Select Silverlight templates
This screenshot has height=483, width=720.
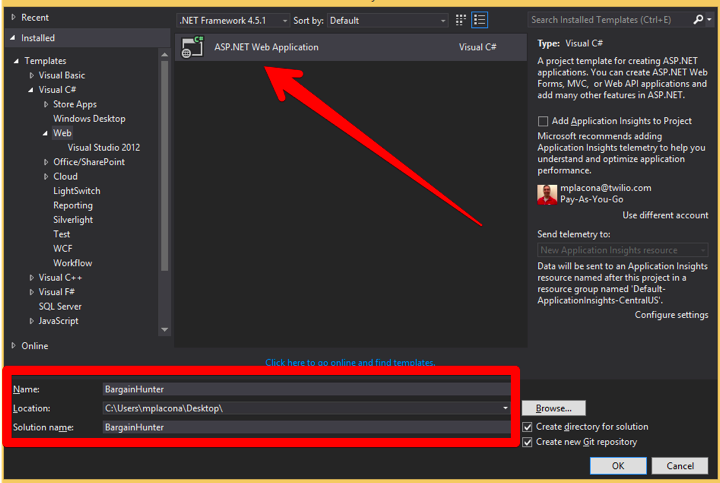(x=73, y=220)
